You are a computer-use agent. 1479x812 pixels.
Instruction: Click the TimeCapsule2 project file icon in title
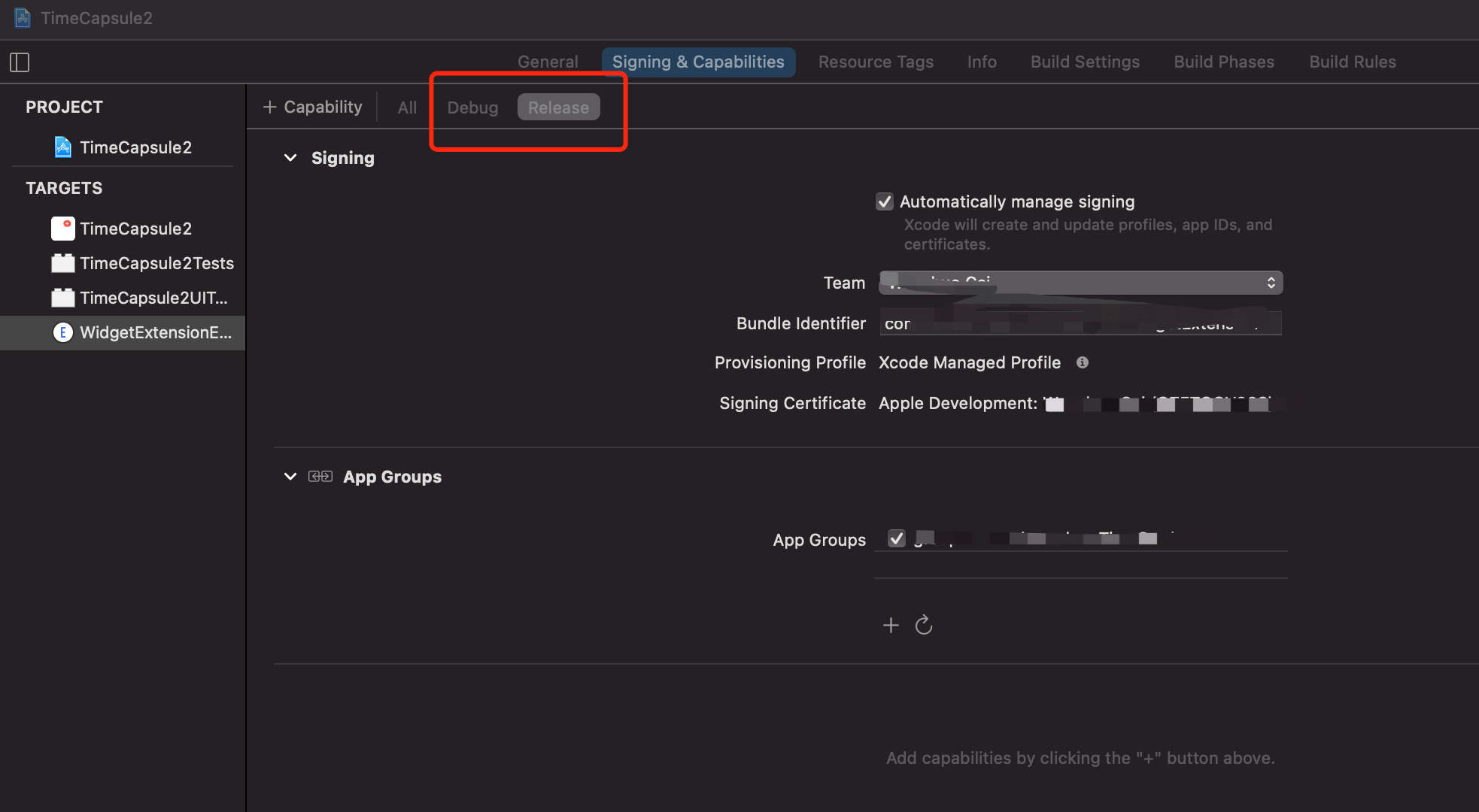click(23, 18)
